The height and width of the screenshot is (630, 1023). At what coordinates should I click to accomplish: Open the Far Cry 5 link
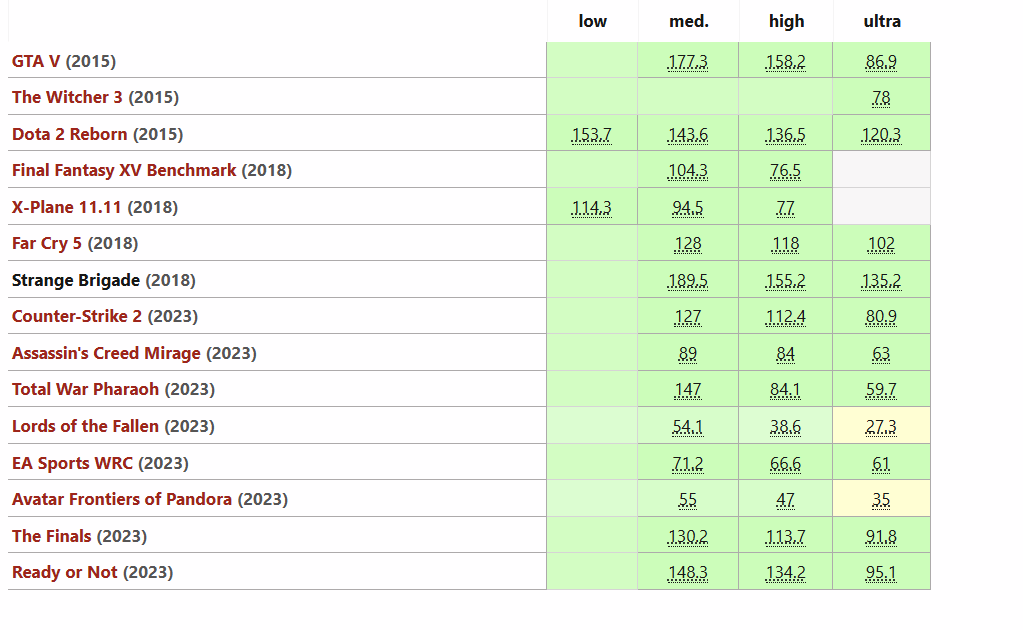47,243
